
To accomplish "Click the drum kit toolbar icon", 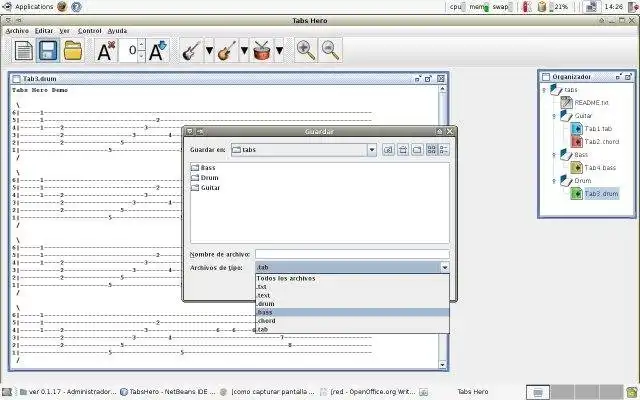I will [262, 51].
